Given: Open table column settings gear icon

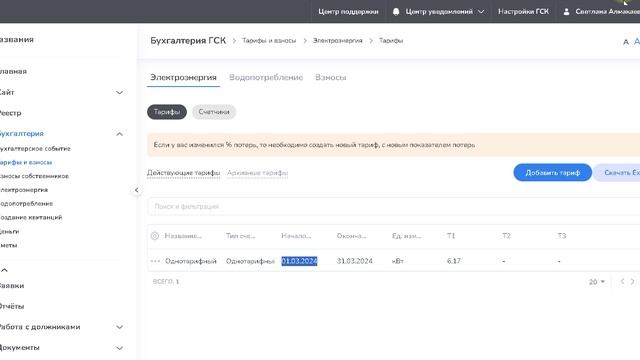Looking at the screenshot, I should (155, 236).
